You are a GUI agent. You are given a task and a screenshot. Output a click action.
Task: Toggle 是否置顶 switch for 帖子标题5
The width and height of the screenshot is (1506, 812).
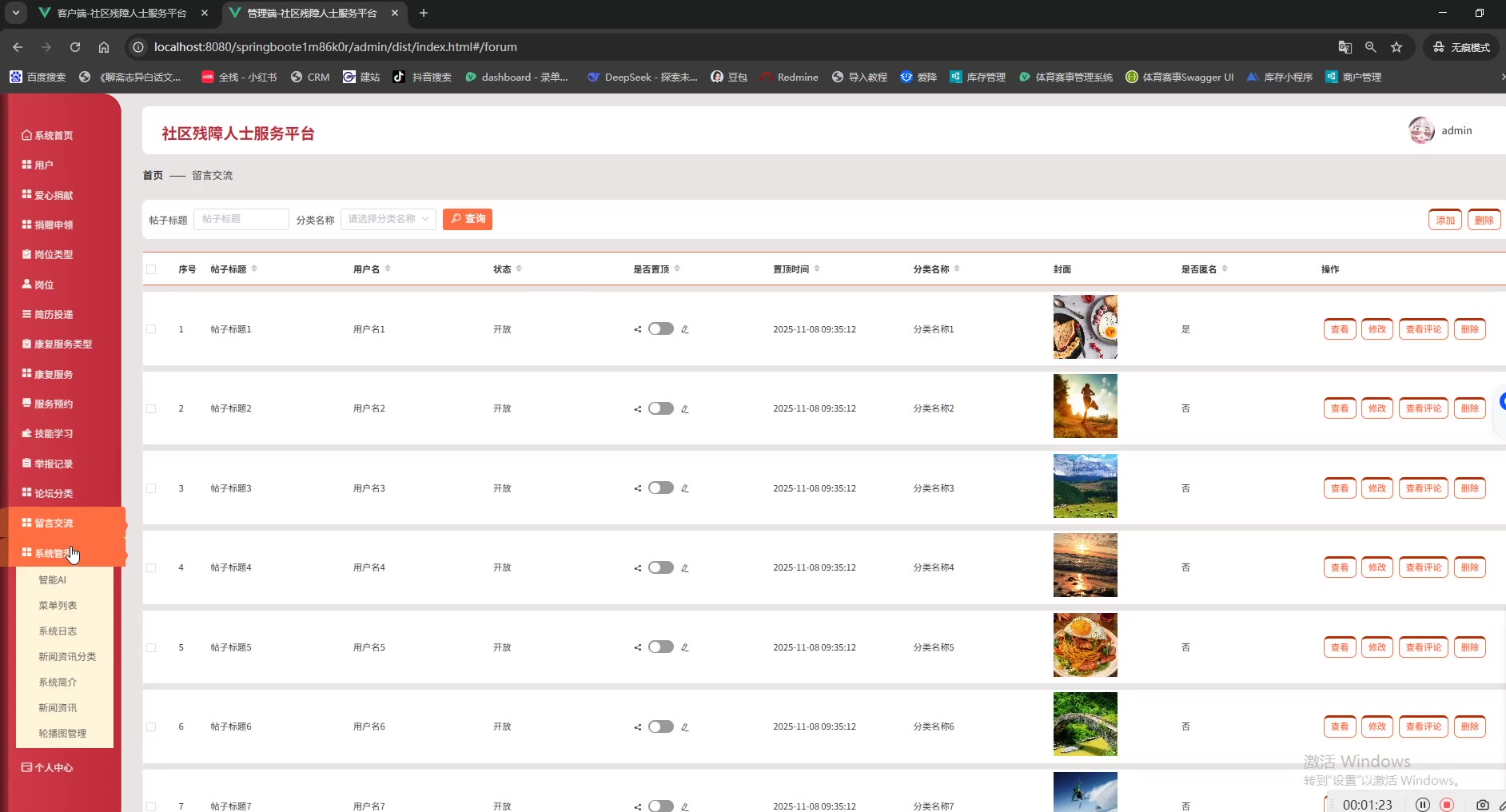(x=661, y=647)
